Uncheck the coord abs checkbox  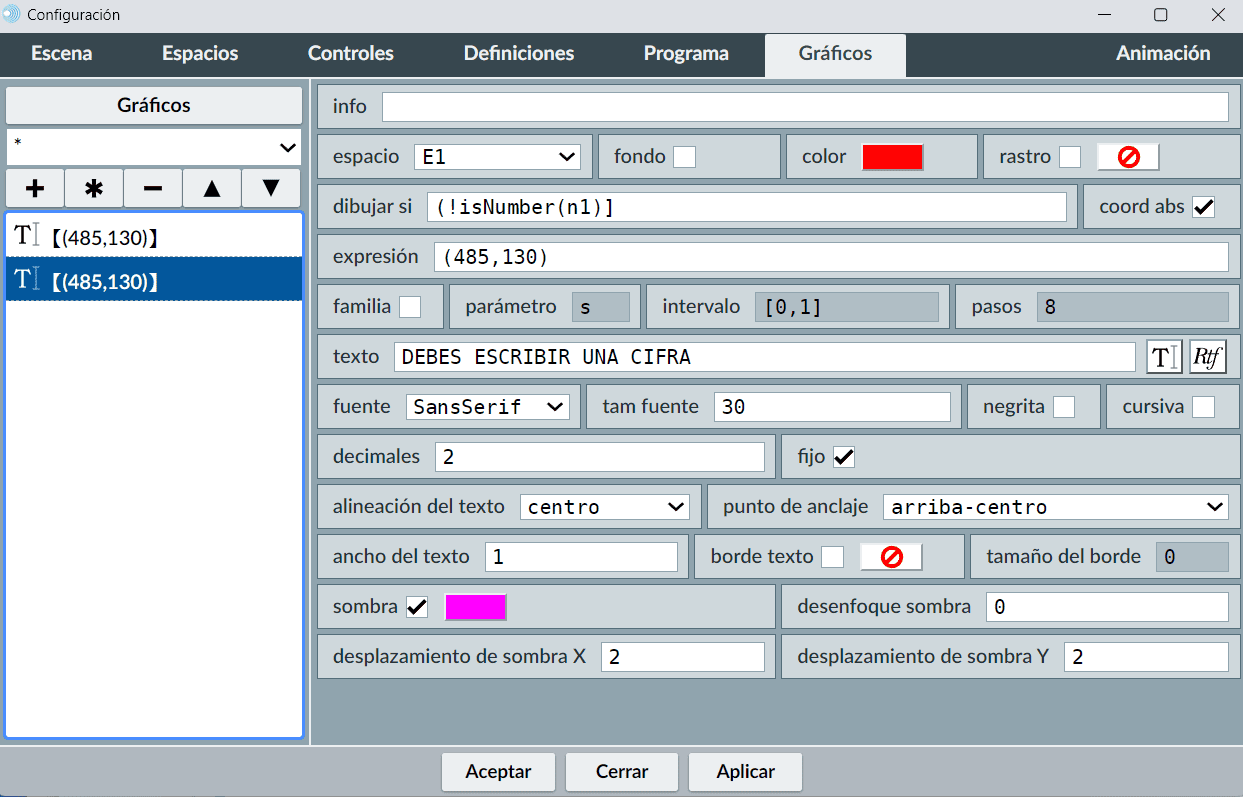click(x=1203, y=207)
